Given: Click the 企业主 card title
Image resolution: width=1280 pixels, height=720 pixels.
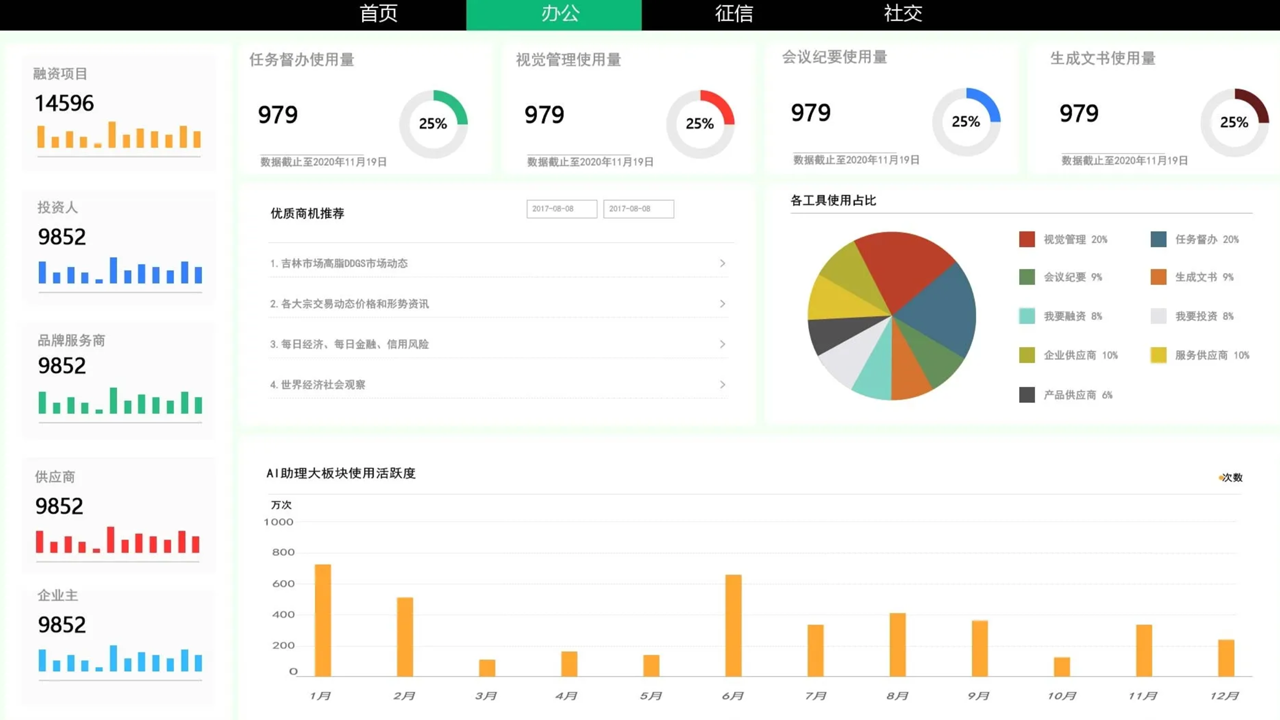Looking at the screenshot, I should tap(57, 595).
